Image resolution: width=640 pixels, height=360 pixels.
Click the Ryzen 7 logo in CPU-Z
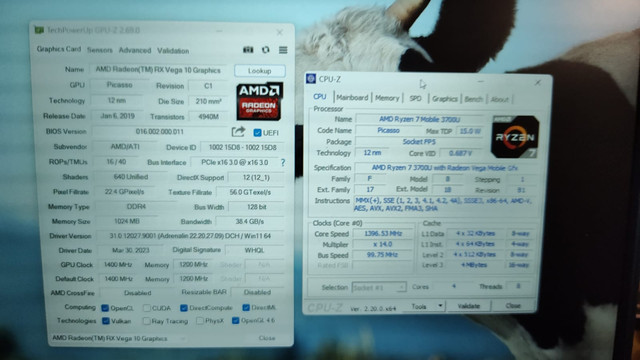coord(515,137)
